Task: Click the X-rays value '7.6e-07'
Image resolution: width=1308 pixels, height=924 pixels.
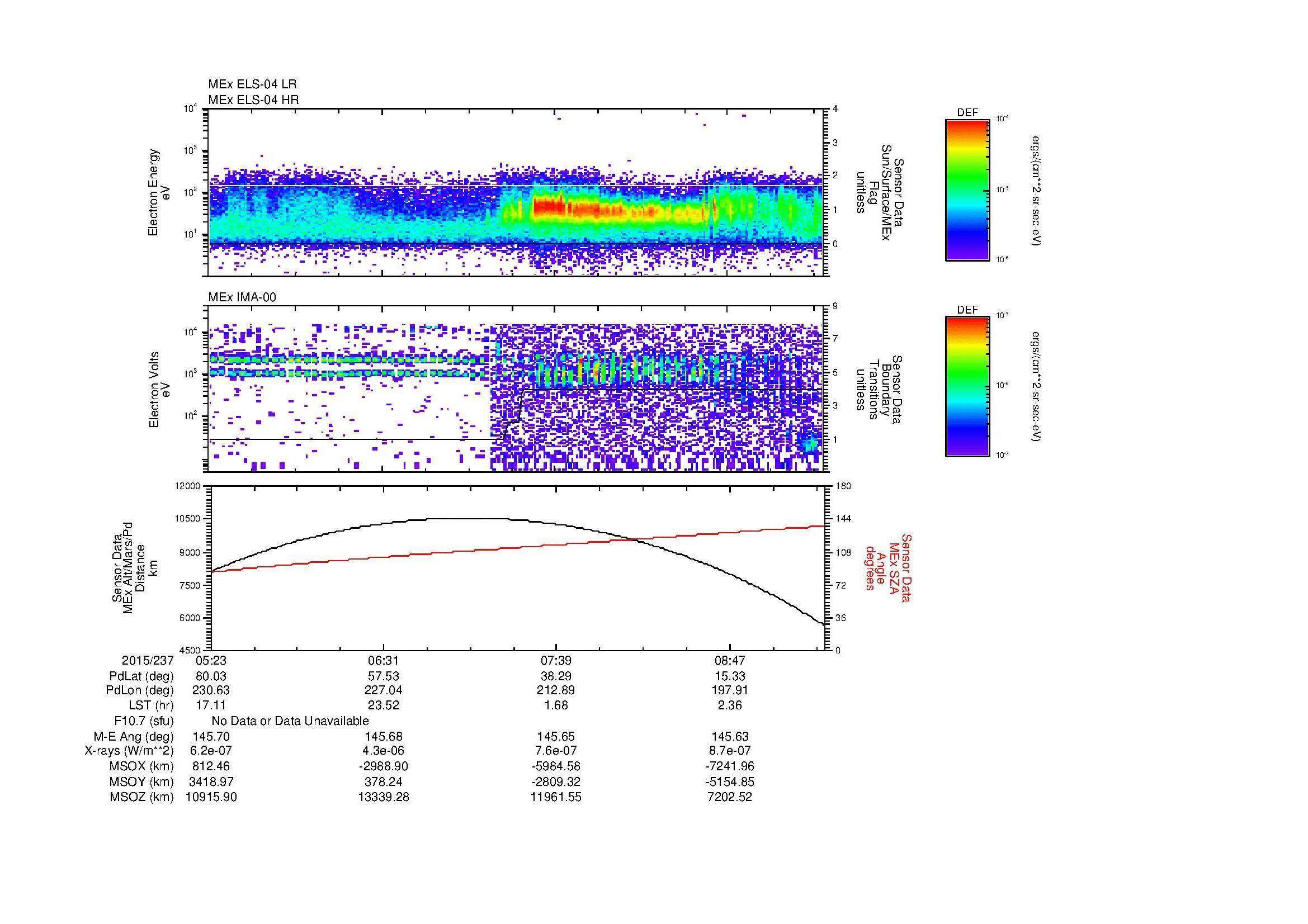Action: coord(556,751)
